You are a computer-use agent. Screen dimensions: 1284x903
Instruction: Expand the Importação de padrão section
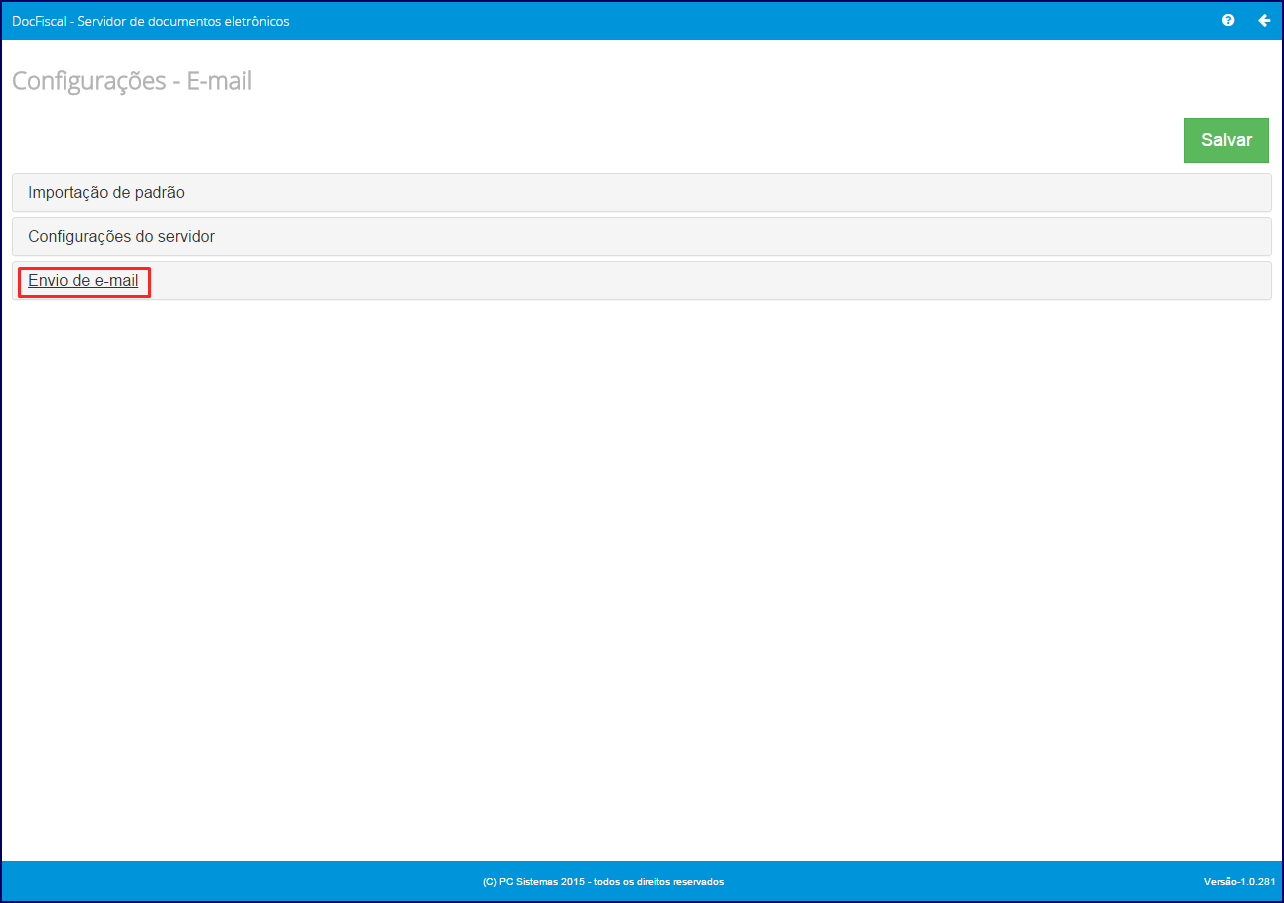click(x=641, y=193)
